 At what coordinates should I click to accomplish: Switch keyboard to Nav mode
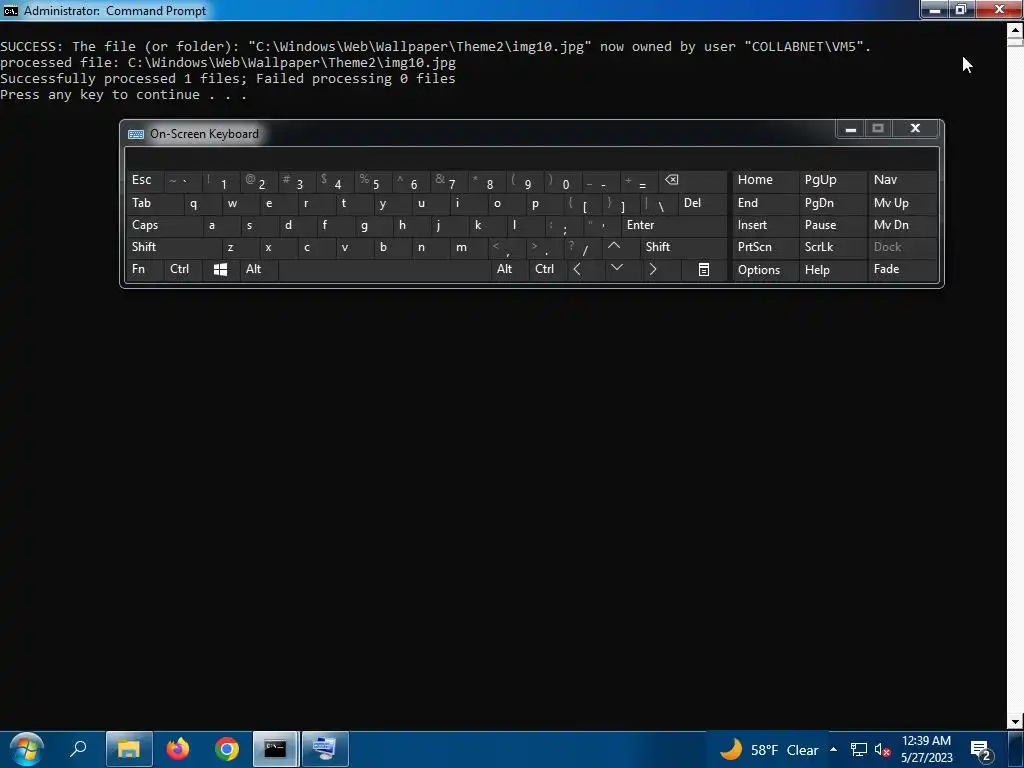[x=902, y=180]
